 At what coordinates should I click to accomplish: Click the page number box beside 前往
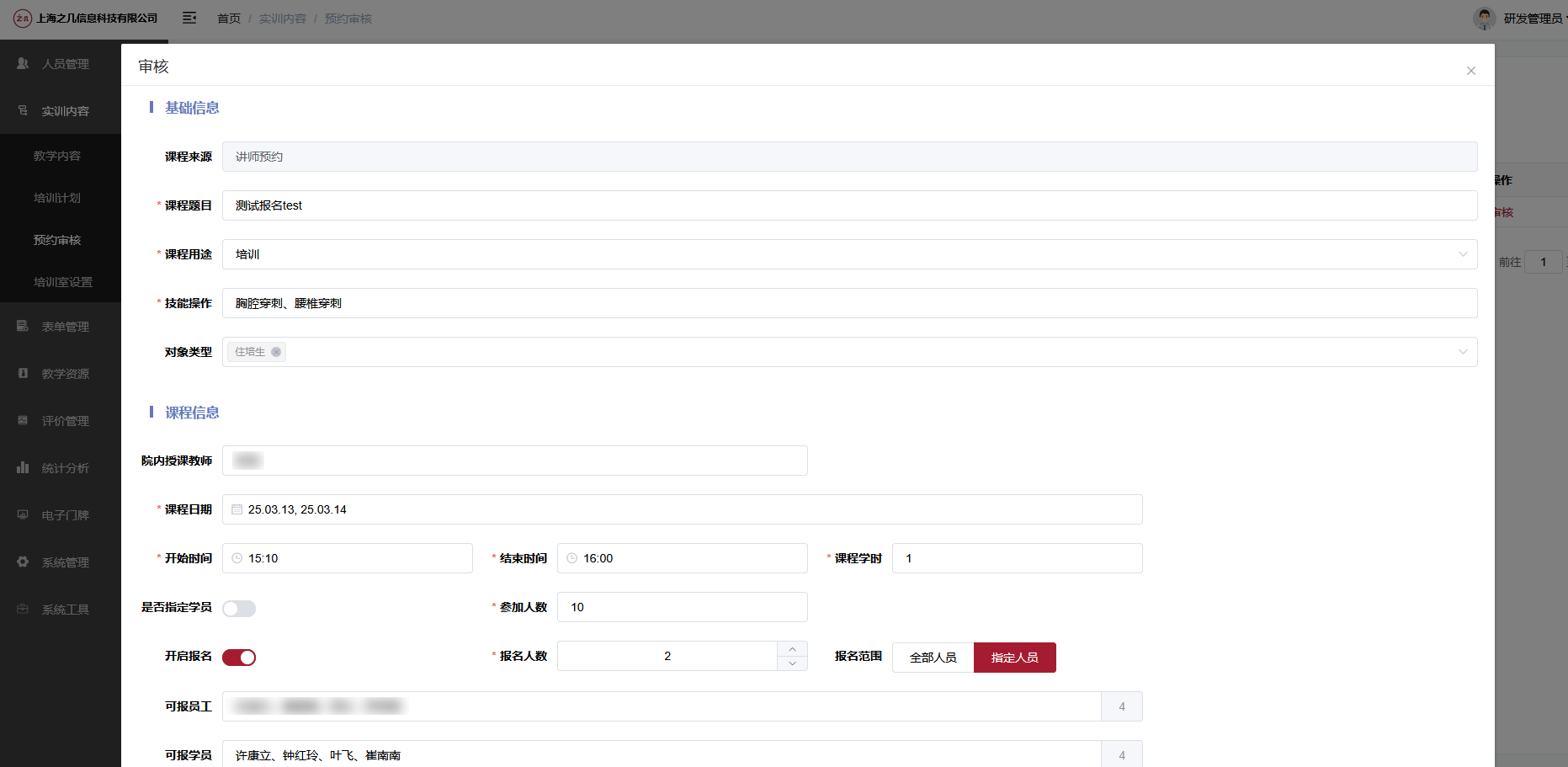point(1544,262)
